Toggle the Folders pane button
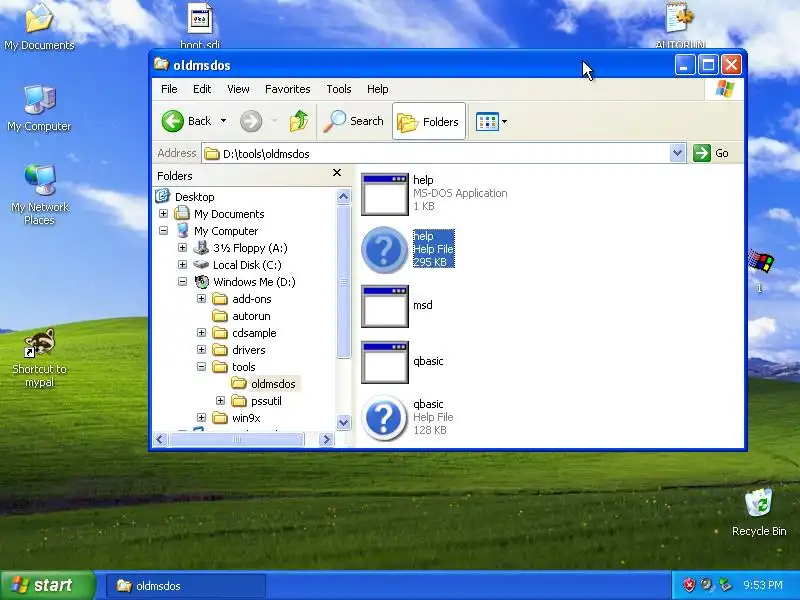 tap(429, 121)
